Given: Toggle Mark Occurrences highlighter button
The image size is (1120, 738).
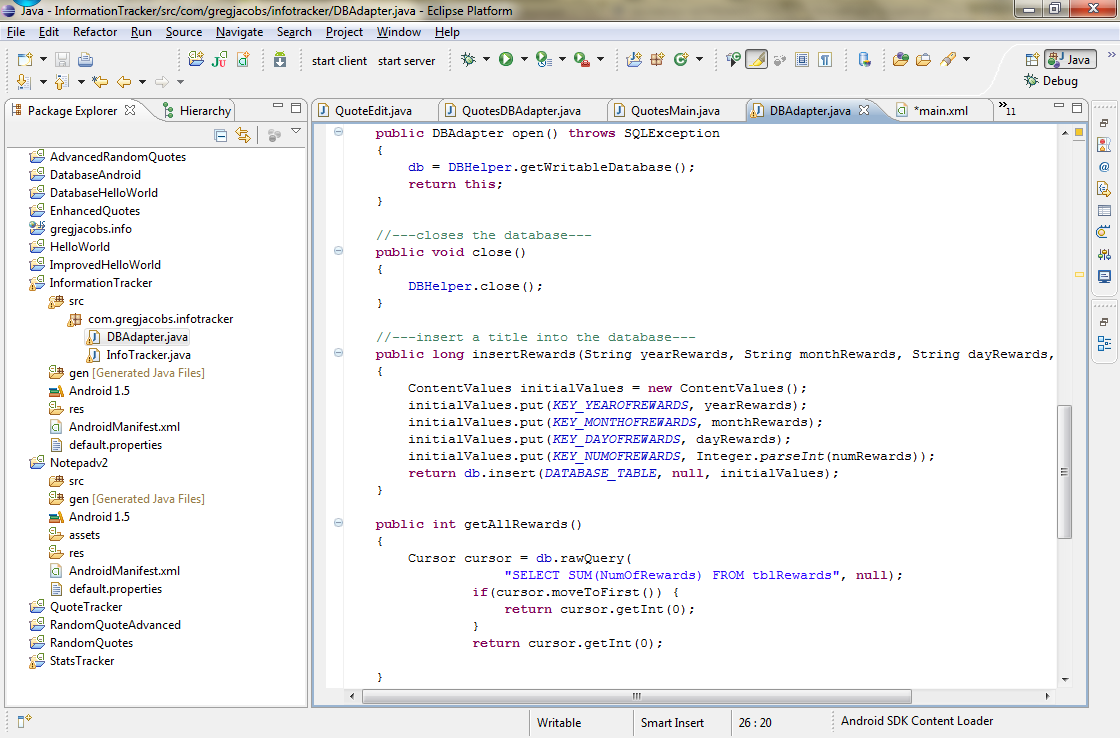Looking at the screenshot, I should 757,60.
